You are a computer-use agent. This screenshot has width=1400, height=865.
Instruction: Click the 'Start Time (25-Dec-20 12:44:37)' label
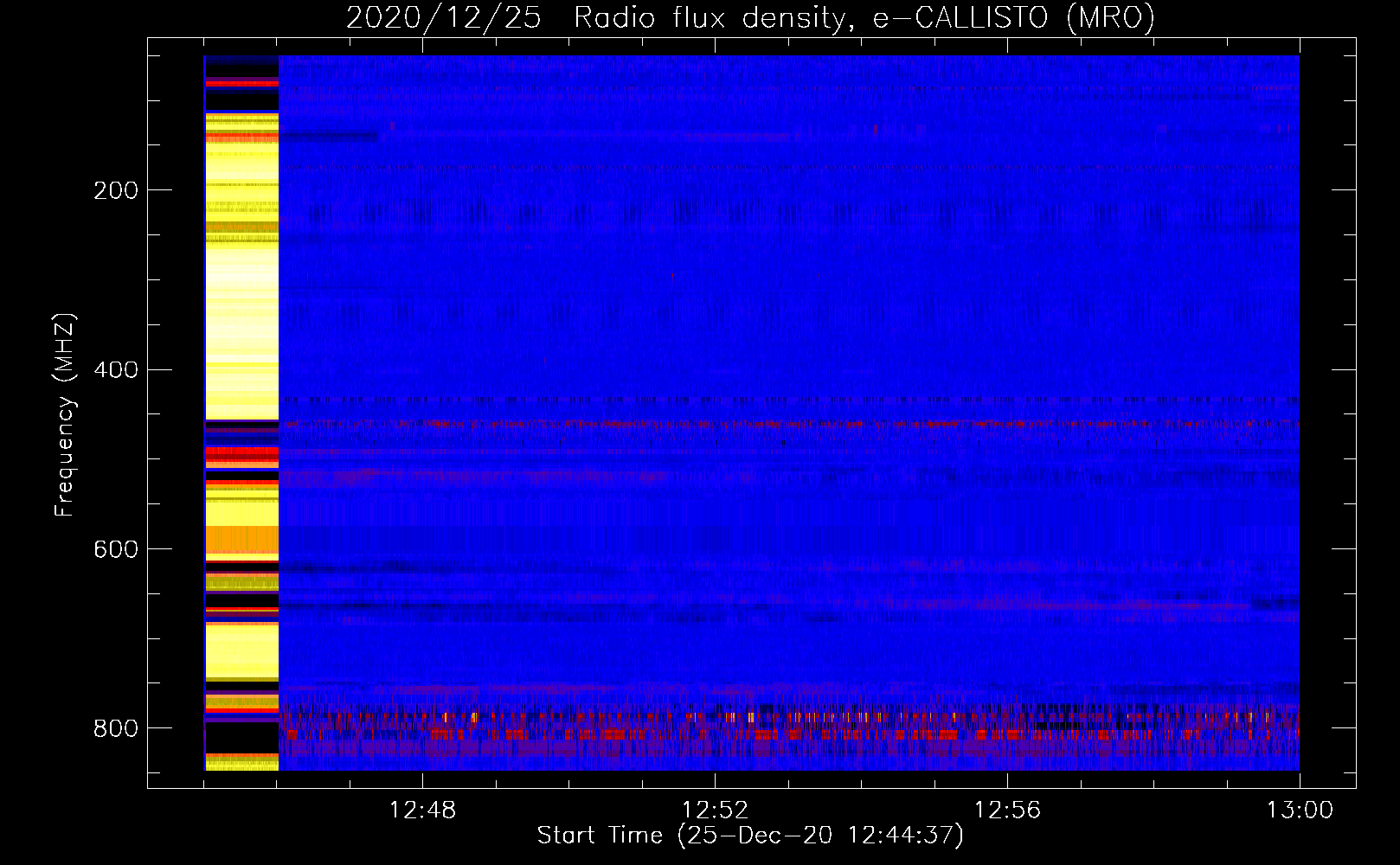pos(750,836)
